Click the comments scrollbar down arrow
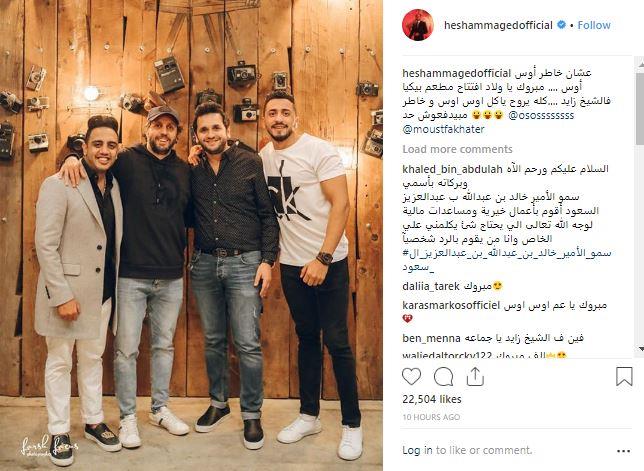Viewport: 644px width, 471px height. click(x=640, y=349)
